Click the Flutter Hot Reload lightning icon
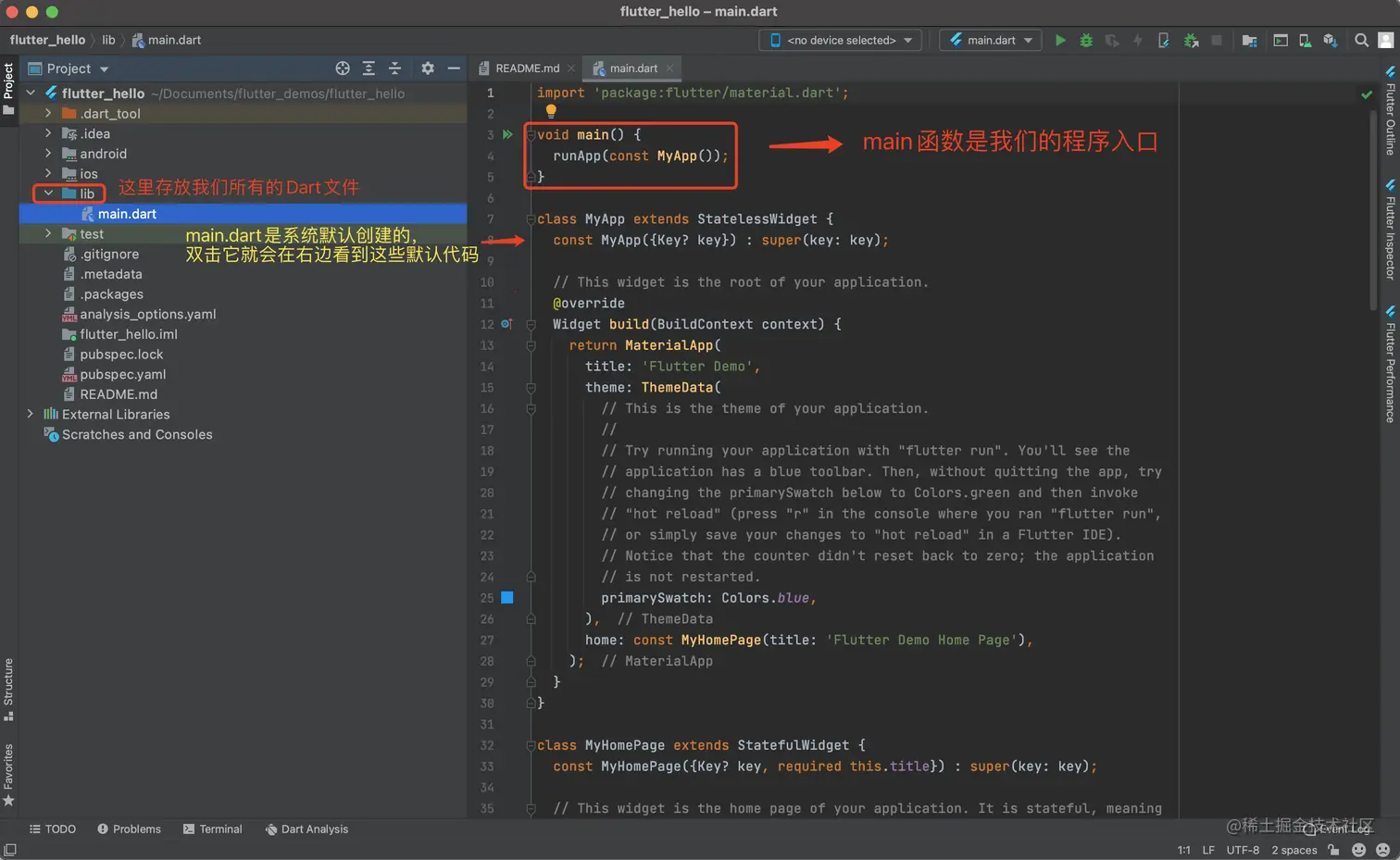This screenshot has width=1400, height=860. 1138,40
